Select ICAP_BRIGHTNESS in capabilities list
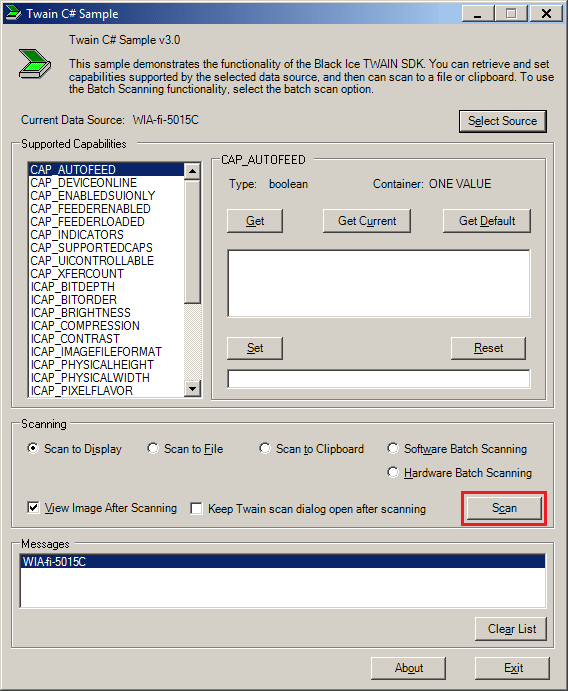This screenshot has width=568, height=691. [x=80, y=312]
